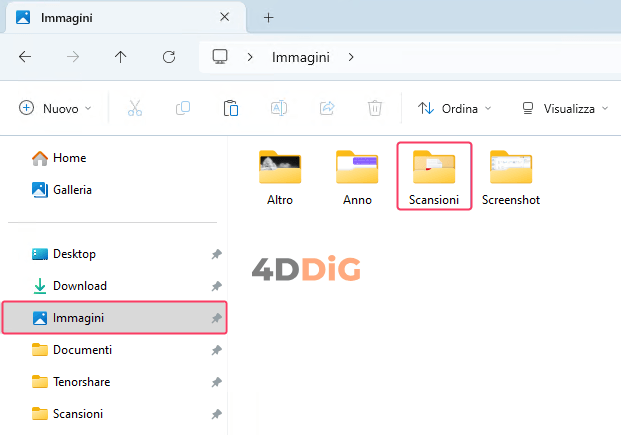Click the Delete trash icon
The height and width of the screenshot is (435, 621).
pyautogui.click(x=375, y=108)
